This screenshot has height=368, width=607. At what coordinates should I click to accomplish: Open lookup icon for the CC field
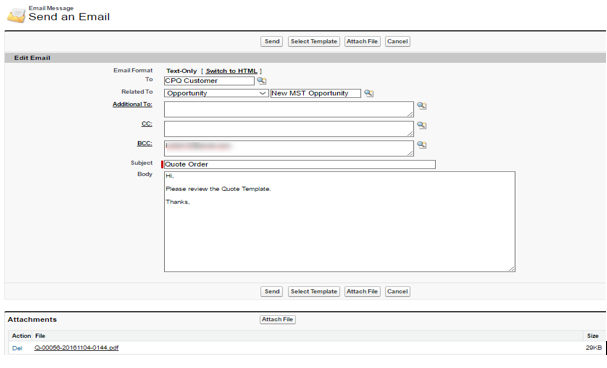422,125
